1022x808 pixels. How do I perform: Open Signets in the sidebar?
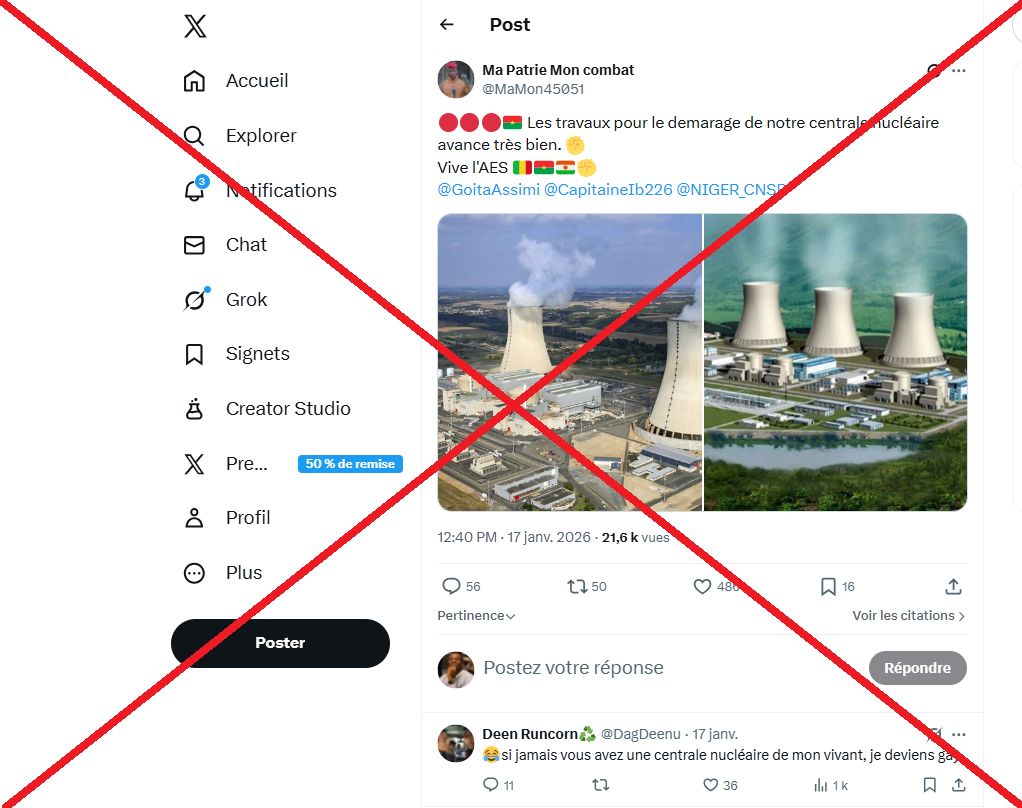[x=194, y=354]
